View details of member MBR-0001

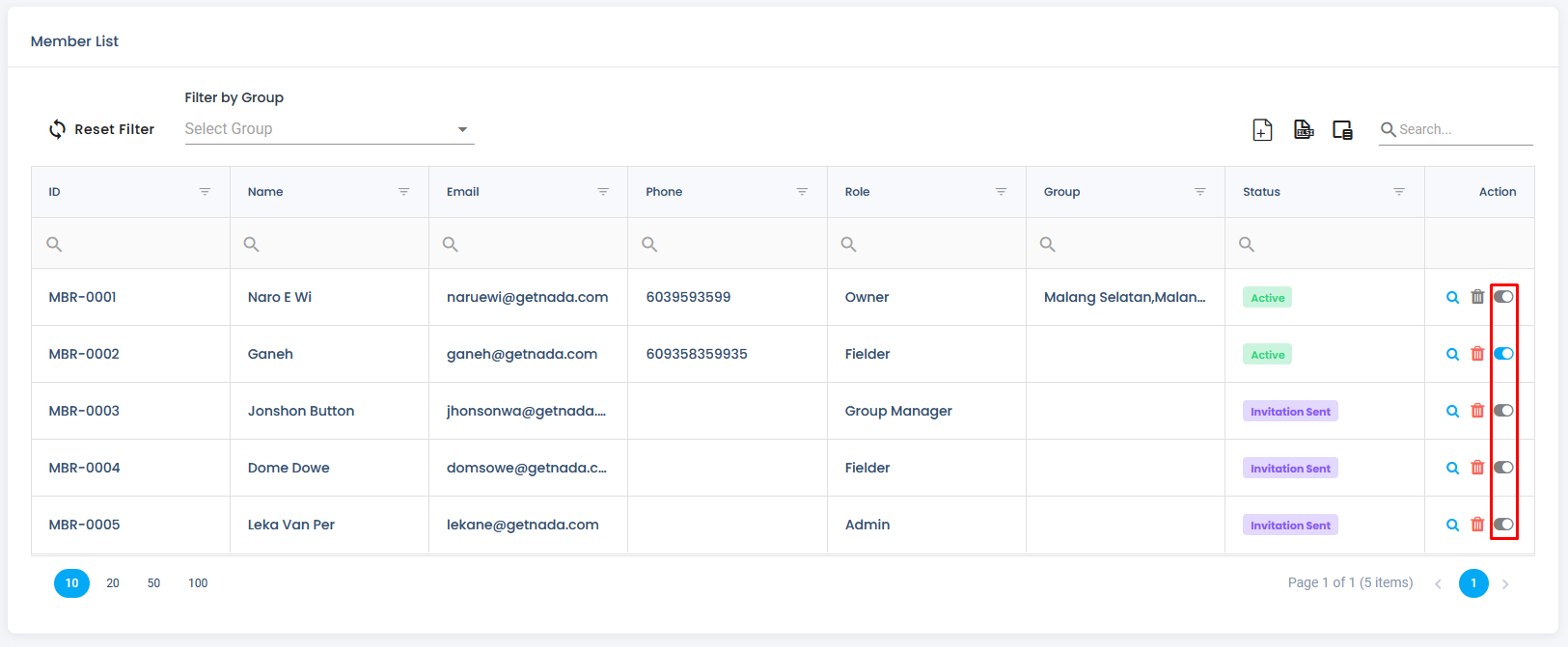point(1452,297)
